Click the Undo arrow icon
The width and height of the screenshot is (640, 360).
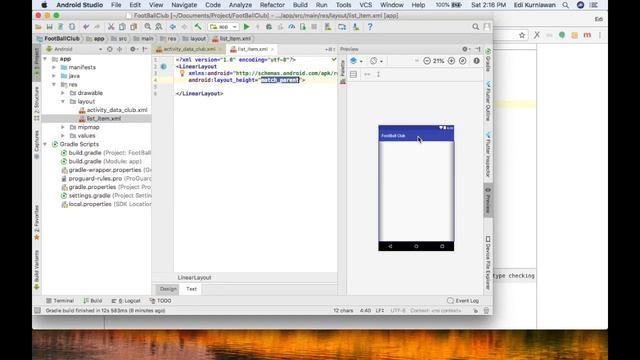pyautogui.click(x=86, y=27)
